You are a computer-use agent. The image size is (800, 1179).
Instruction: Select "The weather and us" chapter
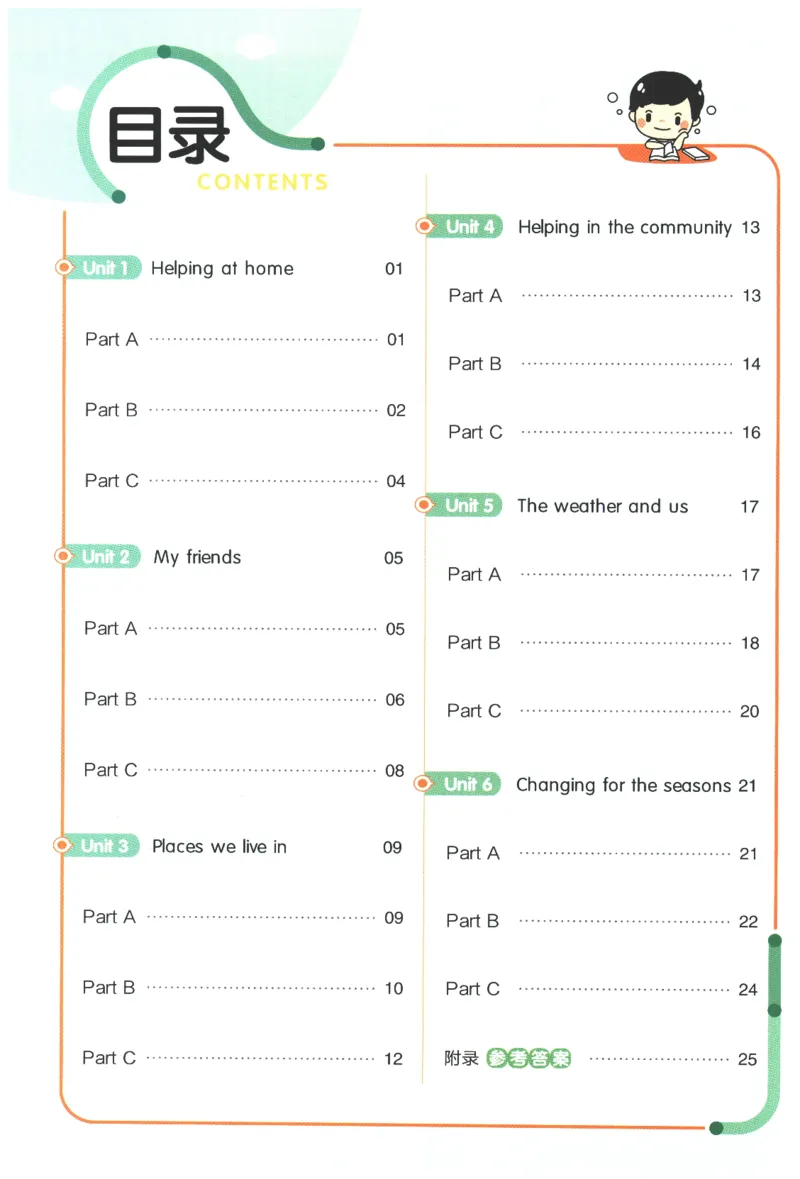click(x=602, y=506)
